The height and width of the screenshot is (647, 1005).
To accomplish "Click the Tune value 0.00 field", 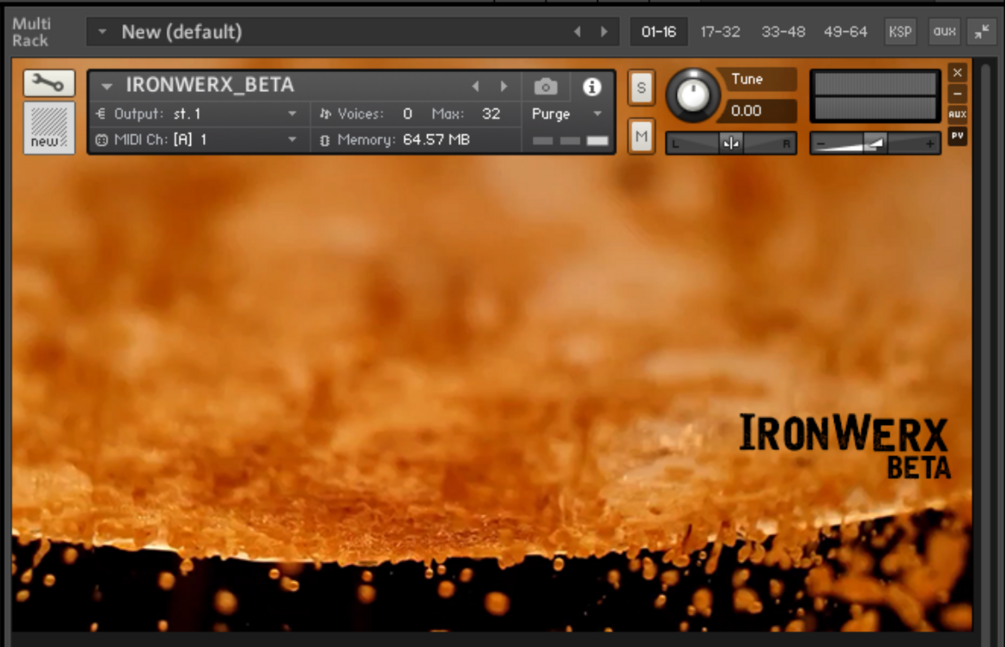I will [x=756, y=111].
